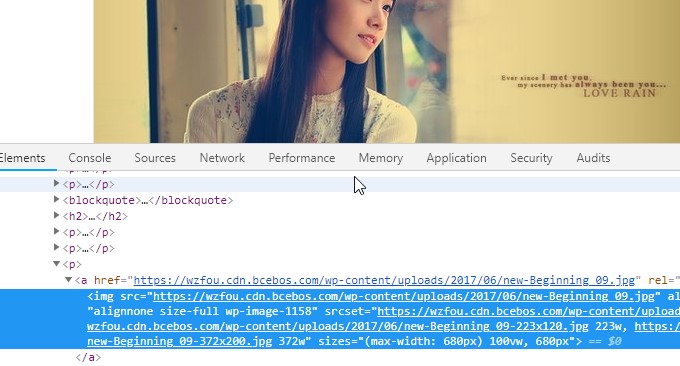
Task: Open the srcset new-Beginning_09-223x120.jpg link
Action: pos(338,326)
